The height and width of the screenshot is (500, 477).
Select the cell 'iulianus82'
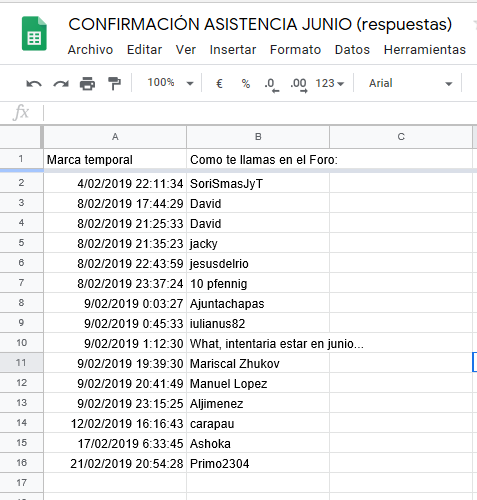tap(258, 323)
